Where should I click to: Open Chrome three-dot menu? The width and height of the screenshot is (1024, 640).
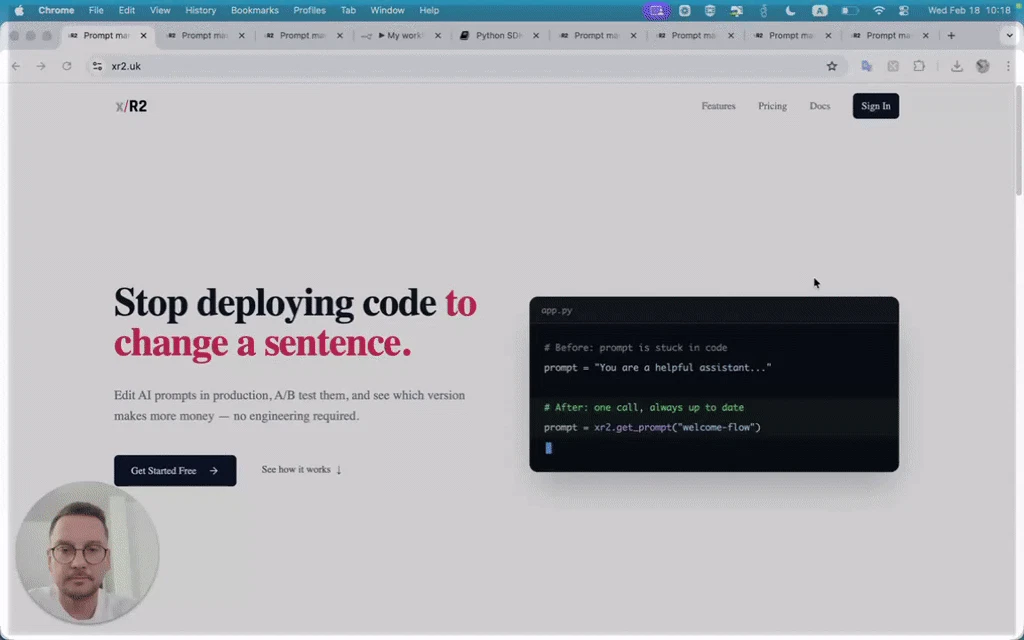1008,66
